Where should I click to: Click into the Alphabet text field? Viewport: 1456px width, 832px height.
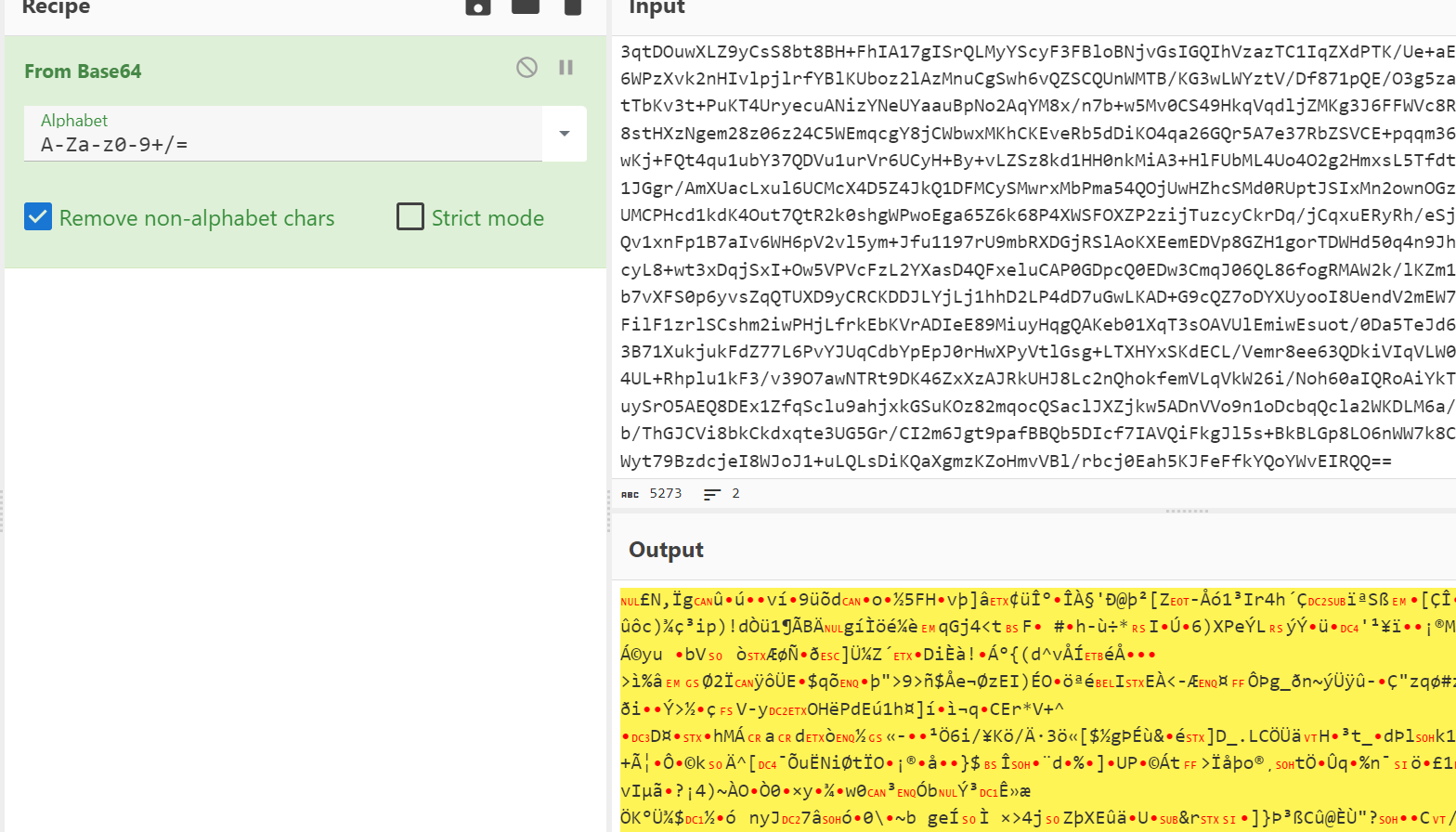279,144
